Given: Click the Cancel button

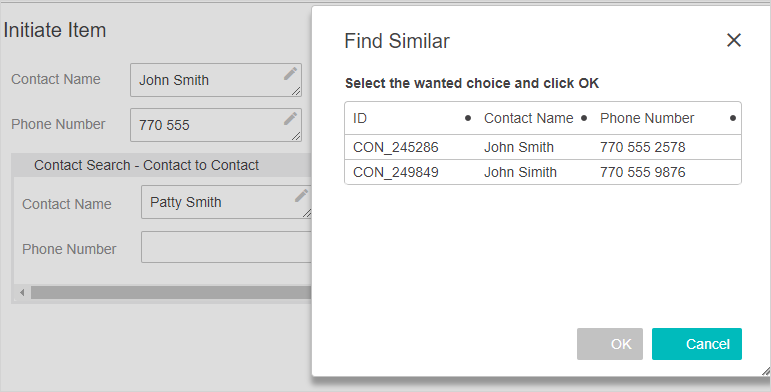Looking at the screenshot, I should [697, 344].
